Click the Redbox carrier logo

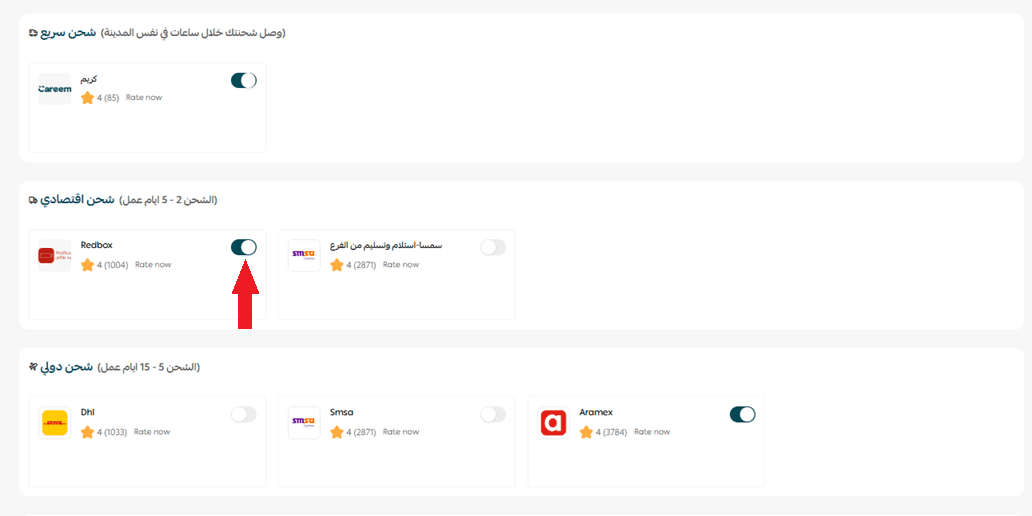[x=55, y=256]
